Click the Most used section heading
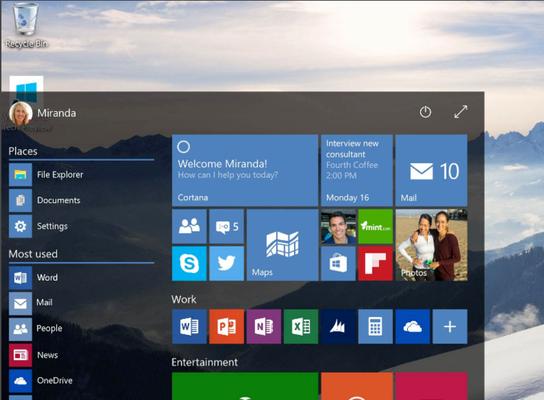The image size is (544, 400). pos(33,254)
